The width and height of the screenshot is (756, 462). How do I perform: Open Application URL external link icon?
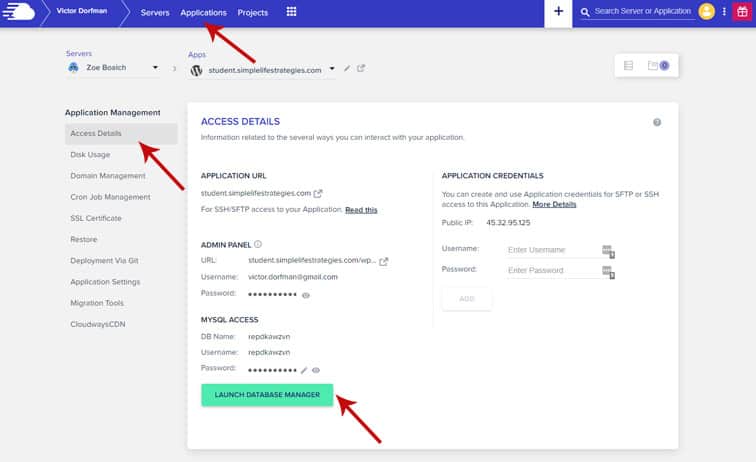[x=318, y=193]
